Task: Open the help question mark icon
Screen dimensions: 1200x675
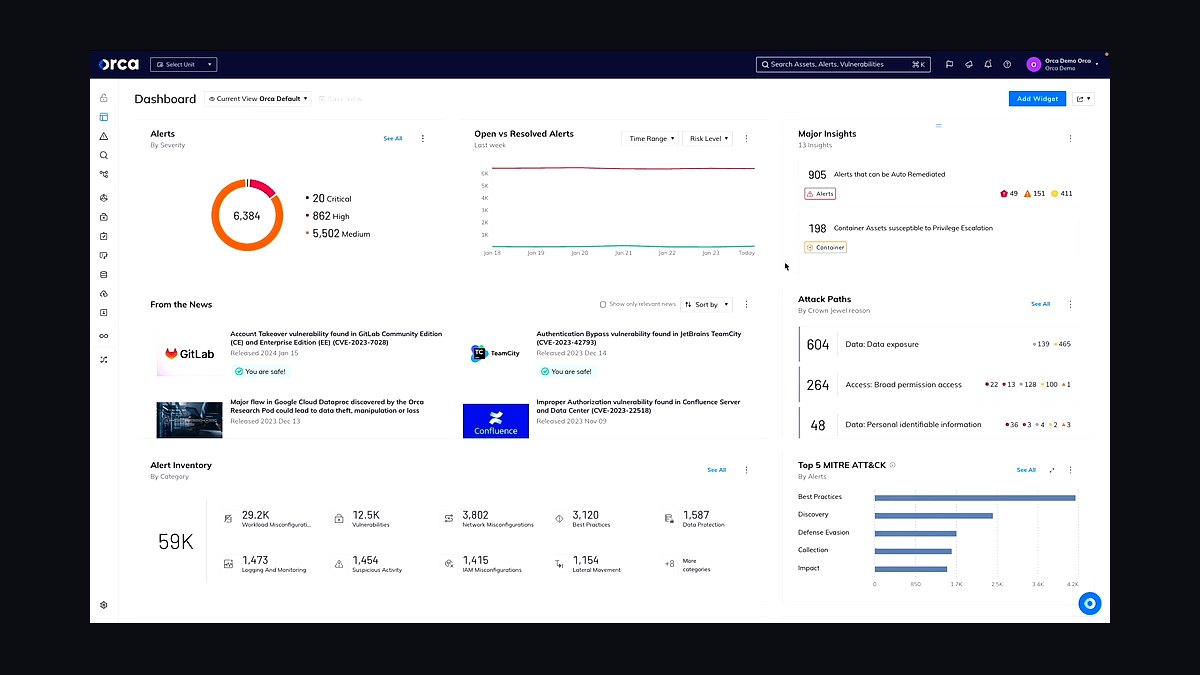Action: click(x=1007, y=64)
